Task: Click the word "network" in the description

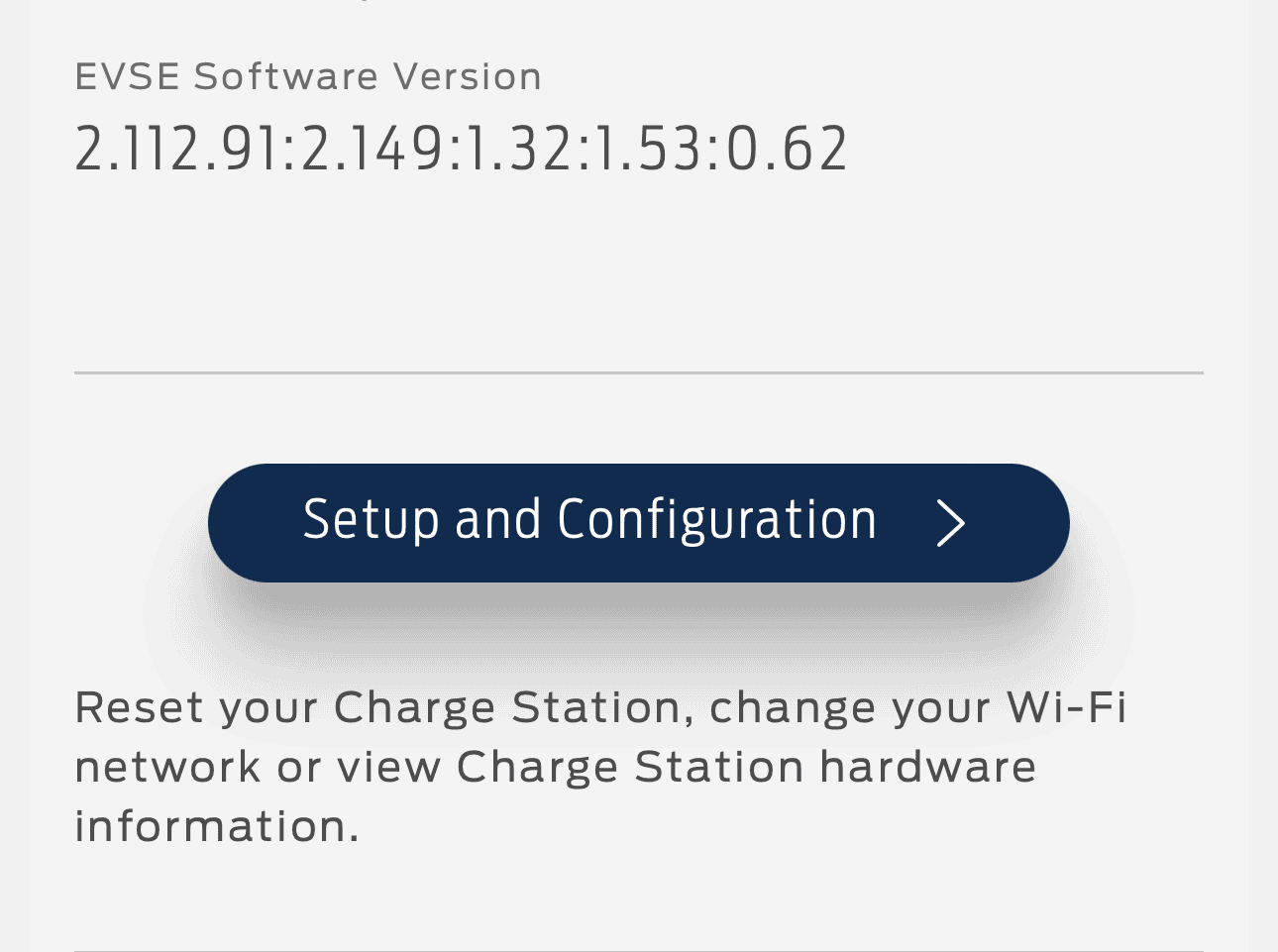Action: pos(167,768)
